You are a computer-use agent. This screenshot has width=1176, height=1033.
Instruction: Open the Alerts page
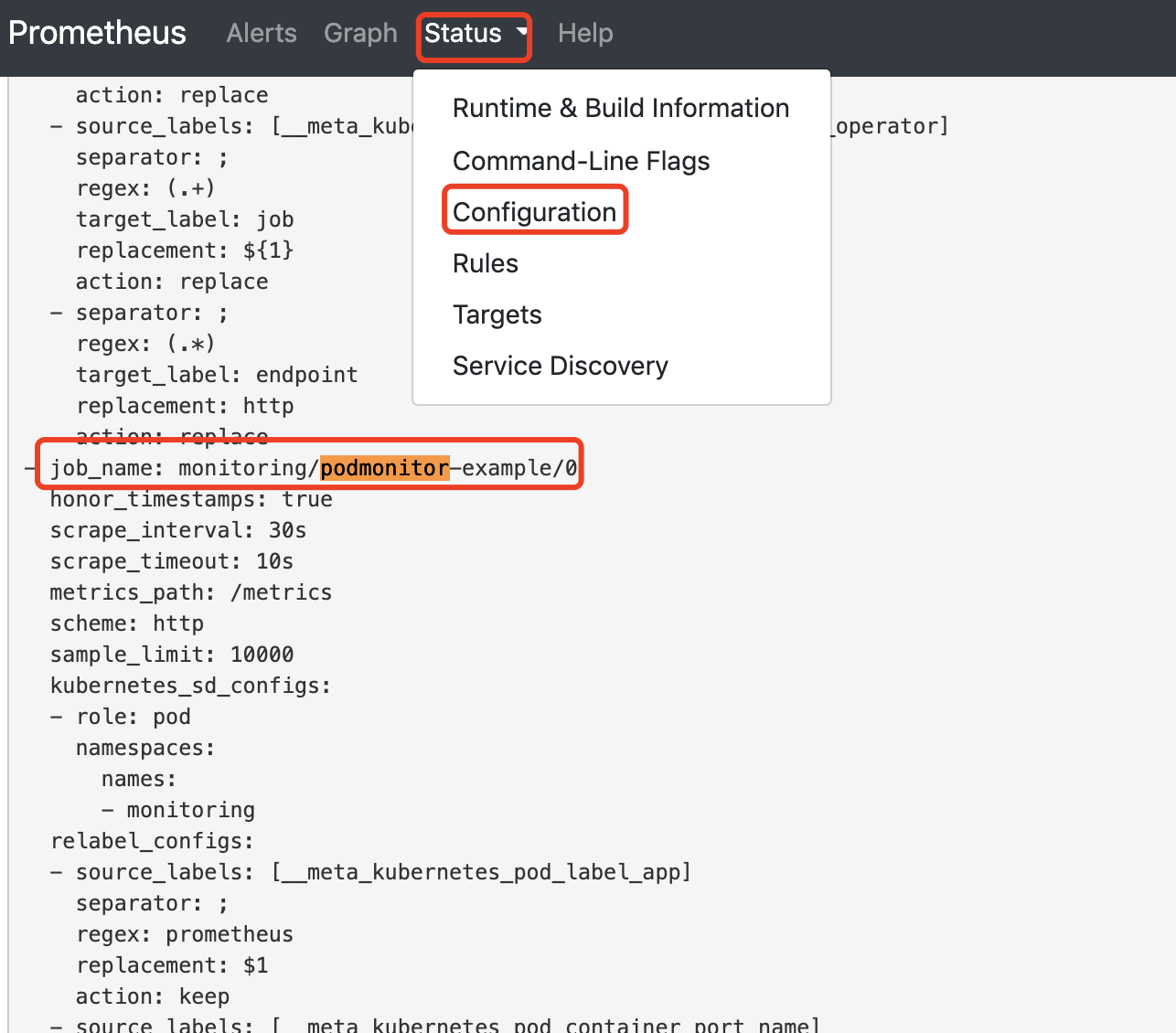[262, 33]
